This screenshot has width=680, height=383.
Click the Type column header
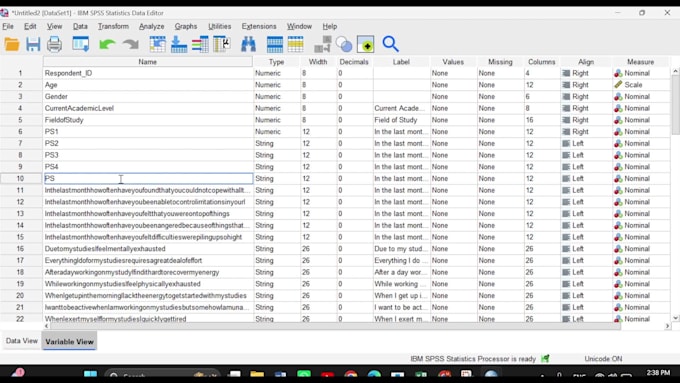276,62
